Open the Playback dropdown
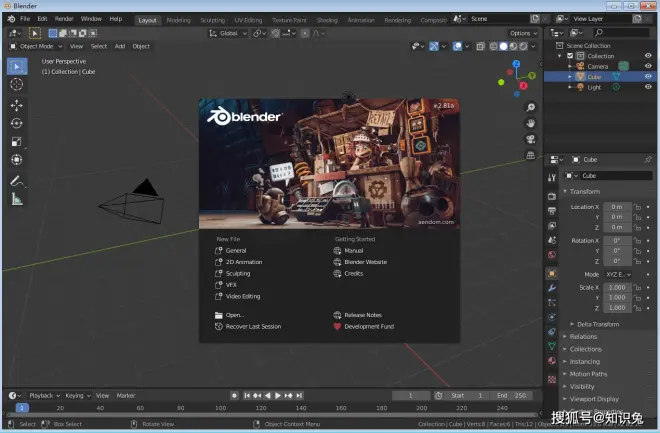This screenshot has height=433, width=660. (x=45, y=396)
